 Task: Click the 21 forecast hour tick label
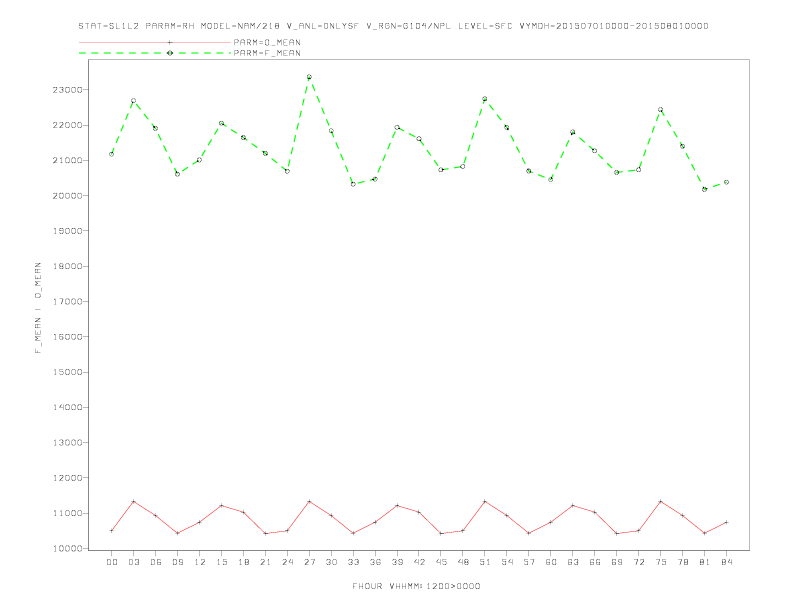click(x=265, y=562)
